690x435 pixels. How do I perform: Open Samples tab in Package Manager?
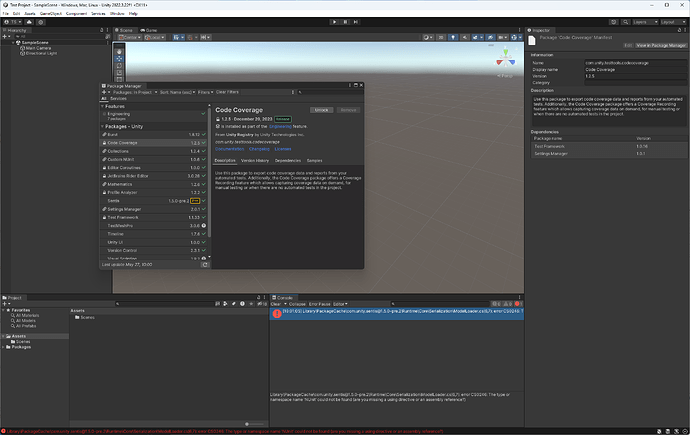pyautogui.click(x=314, y=161)
